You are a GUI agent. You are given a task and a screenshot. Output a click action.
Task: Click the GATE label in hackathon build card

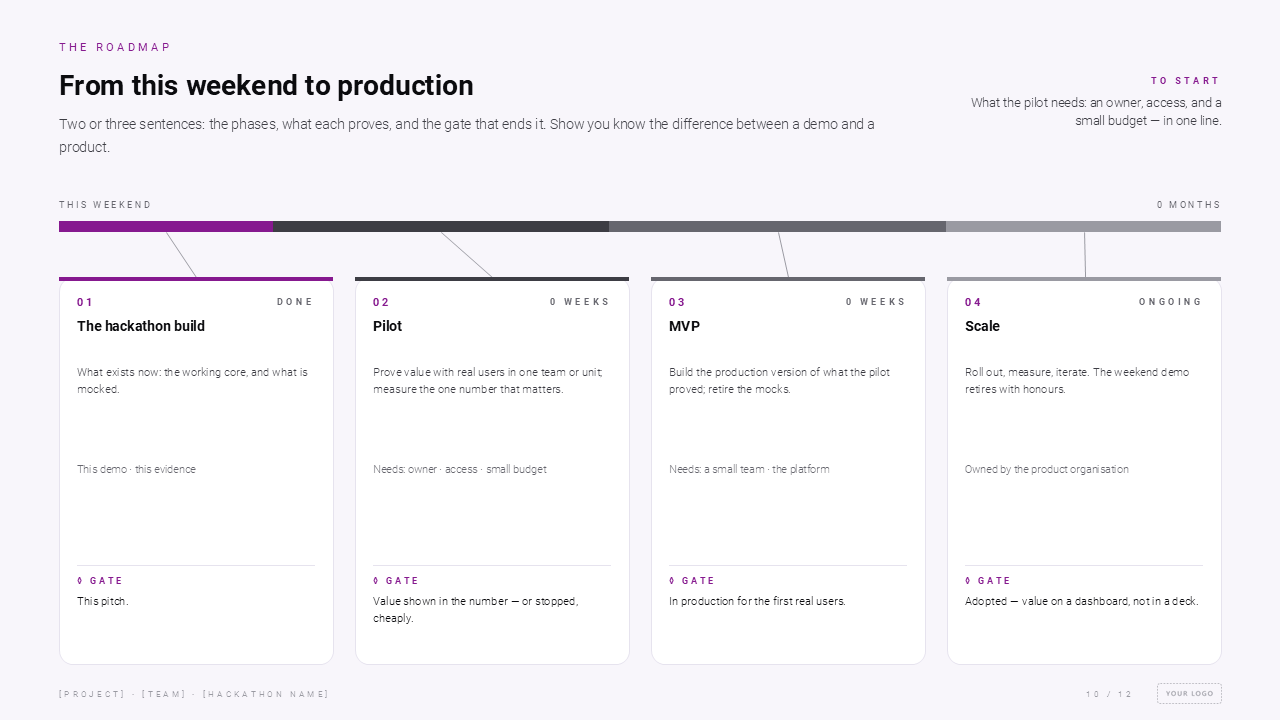(100, 581)
